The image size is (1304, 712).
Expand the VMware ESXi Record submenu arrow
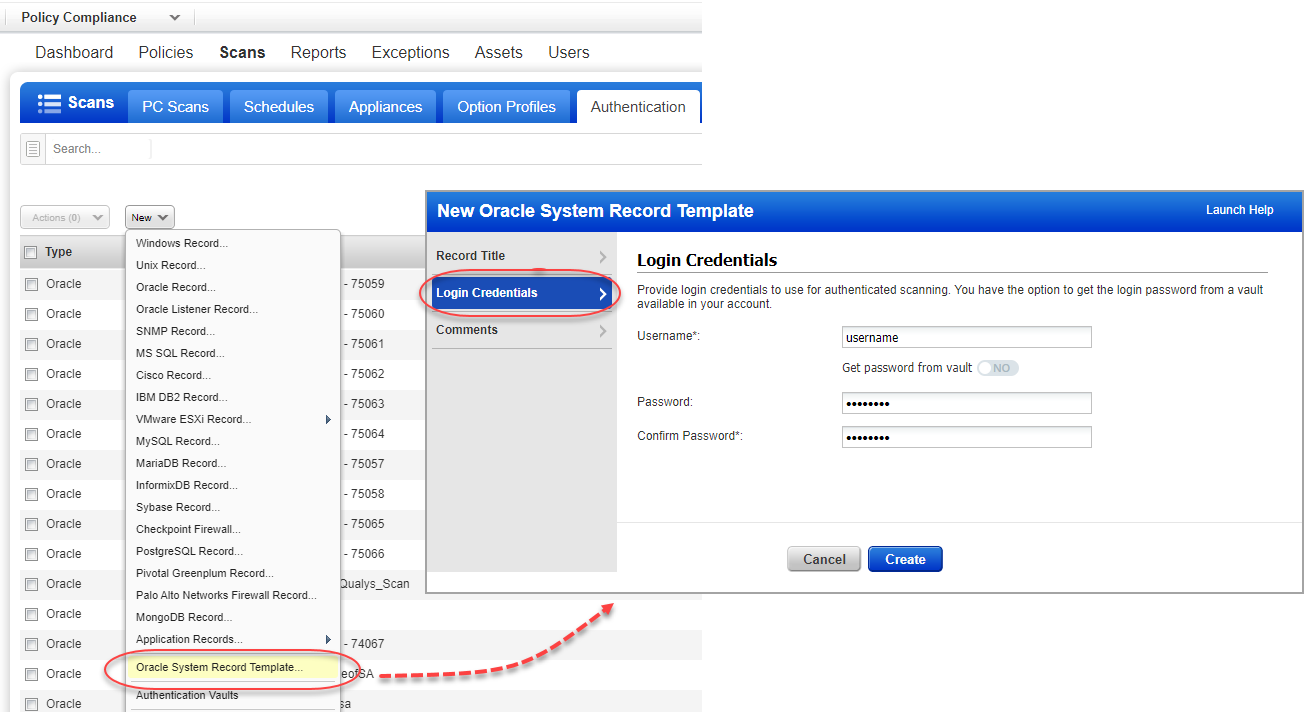click(328, 420)
